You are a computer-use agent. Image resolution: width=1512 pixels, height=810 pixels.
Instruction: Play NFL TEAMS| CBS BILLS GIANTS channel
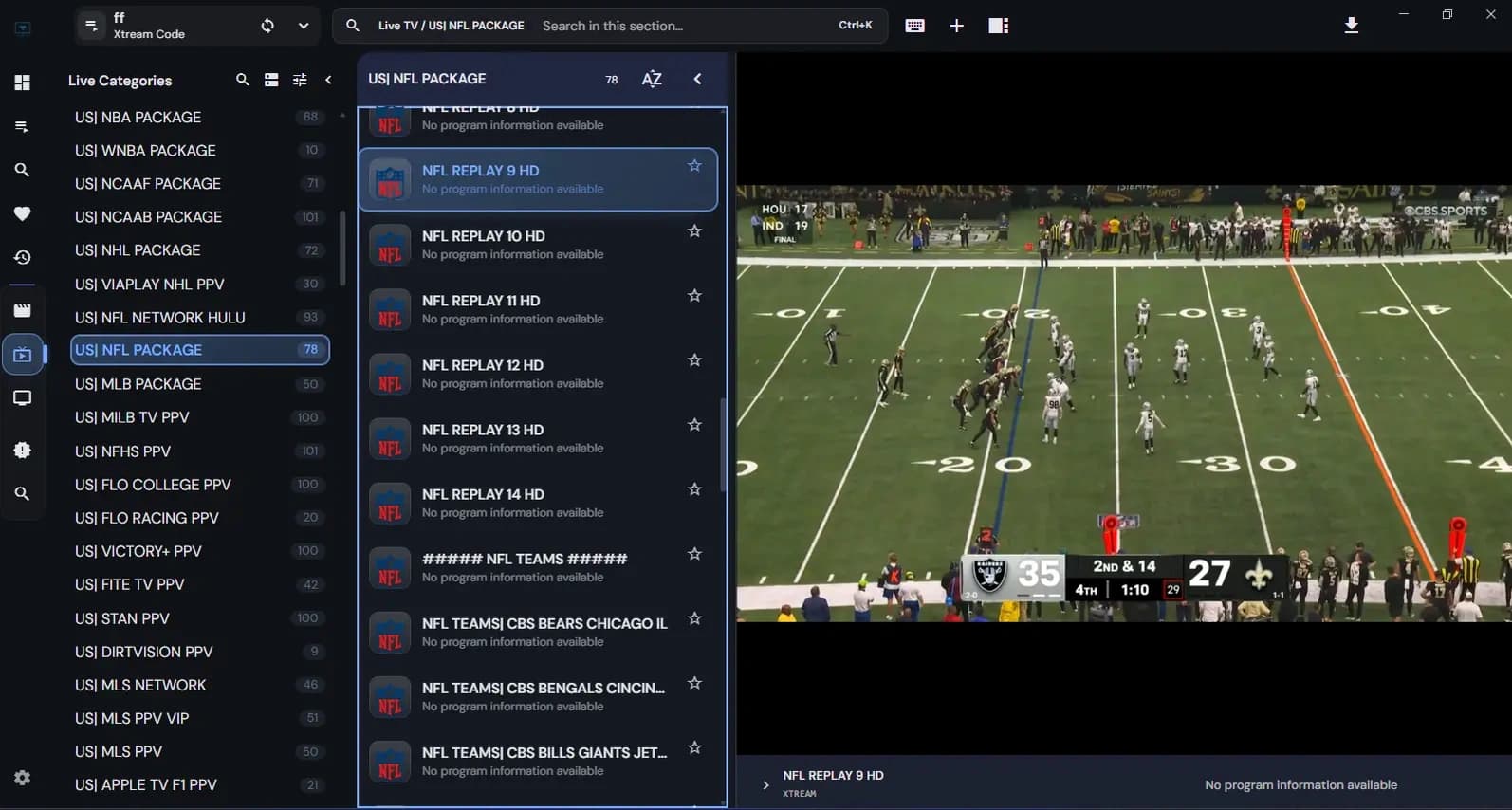coord(538,761)
